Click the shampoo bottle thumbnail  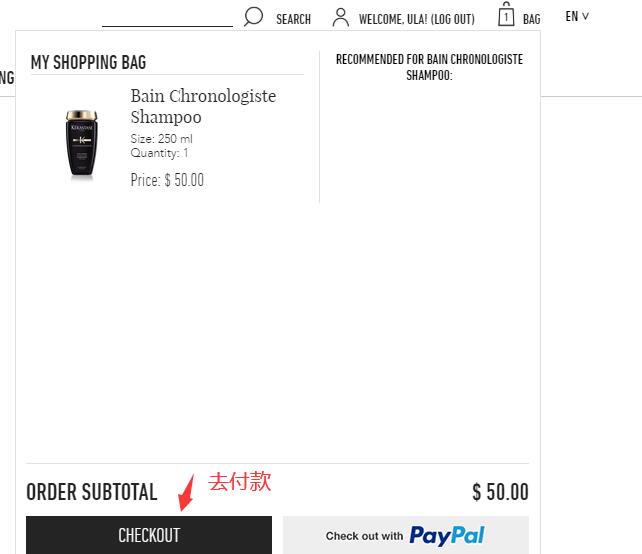pyautogui.click(x=81, y=144)
